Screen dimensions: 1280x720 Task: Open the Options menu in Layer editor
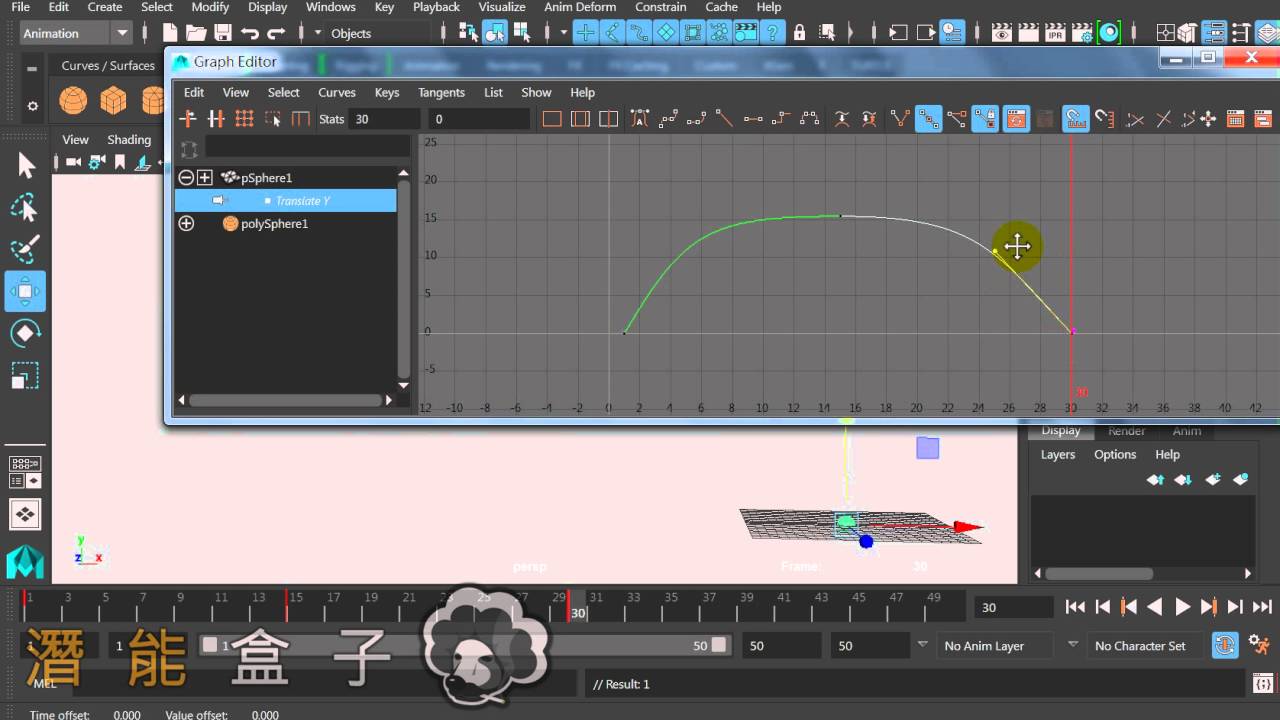(x=1115, y=454)
